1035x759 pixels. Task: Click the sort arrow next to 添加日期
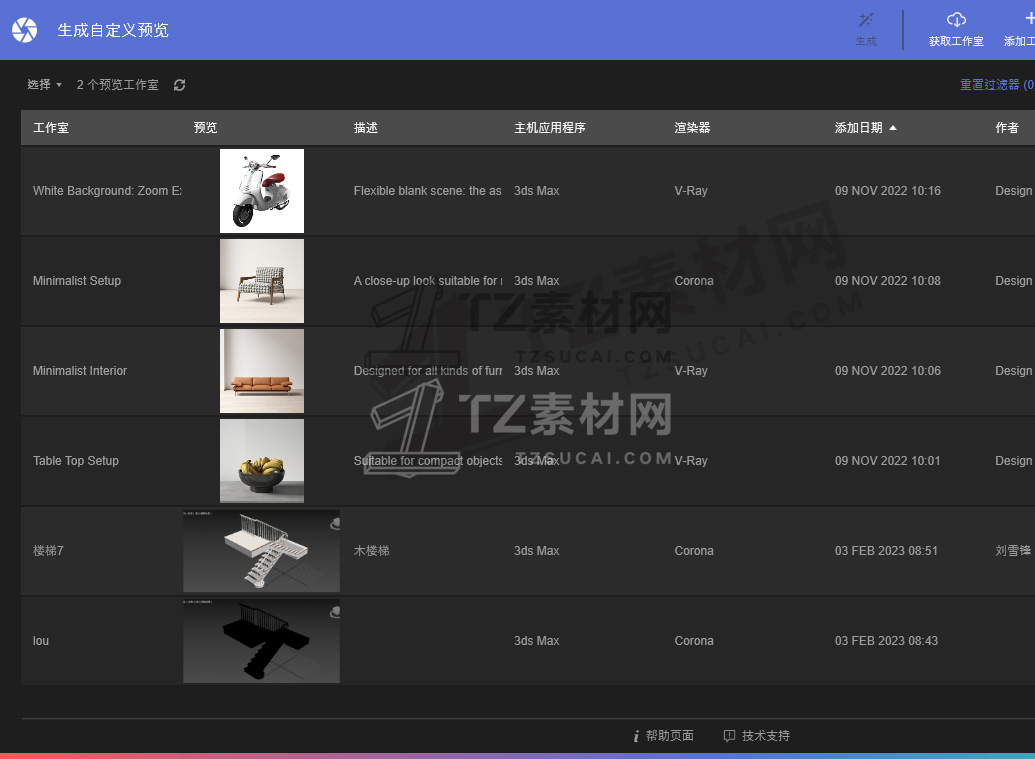point(892,127)
